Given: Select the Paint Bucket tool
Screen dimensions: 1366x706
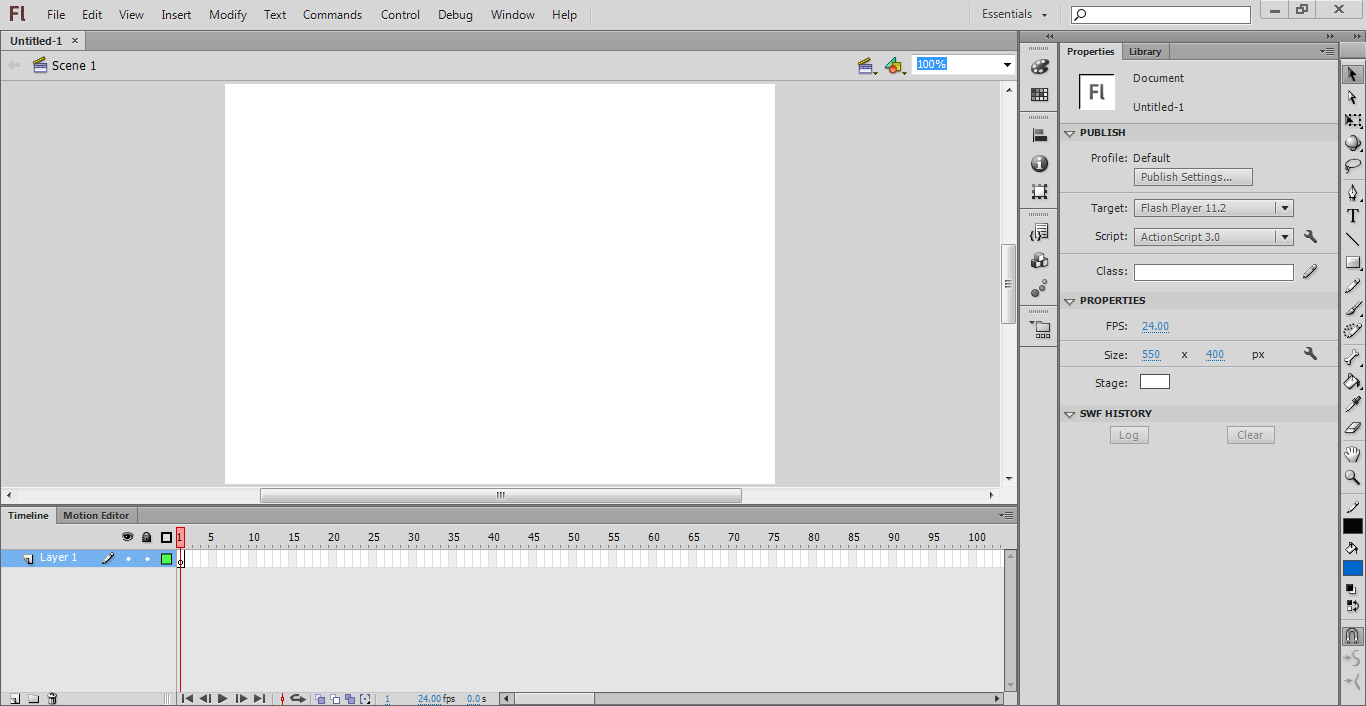Looking at the screenshot, I should click(x=1352, y=381).
